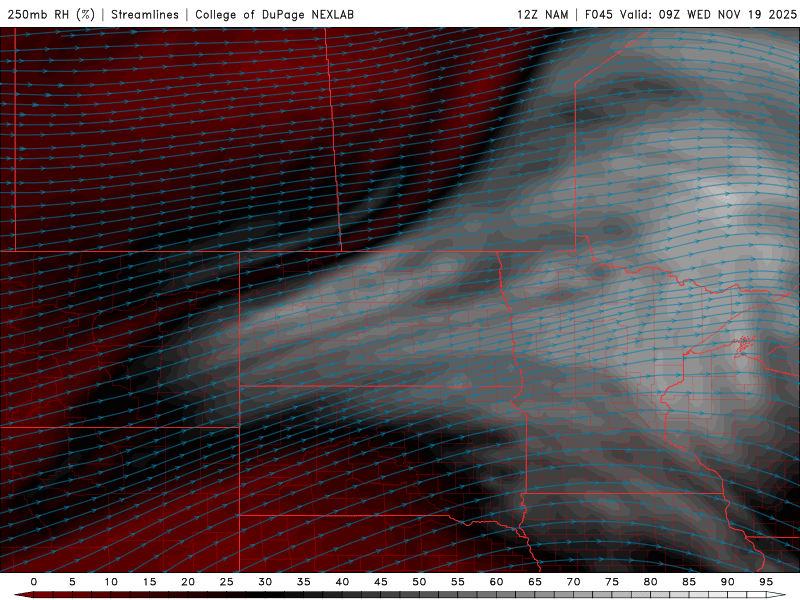Screen dimensions: 800x600
Task: Select the "10" label on the color scale
Action: [111, 582]
